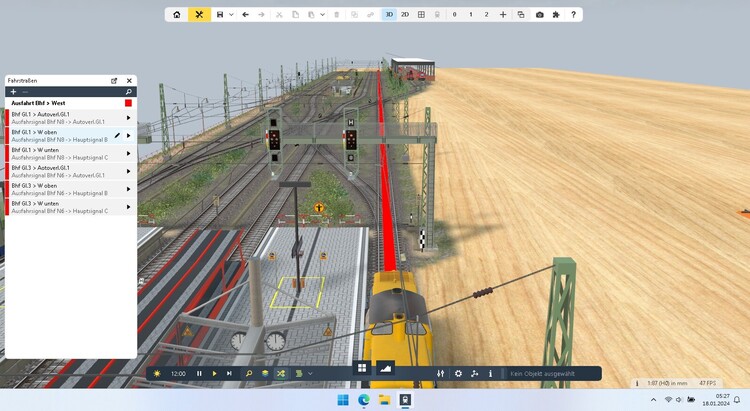The width and height of the screenshot is (750, 411).
Task: Select route Bhf Gl.1 > W unten
Action: click(71, 154)
